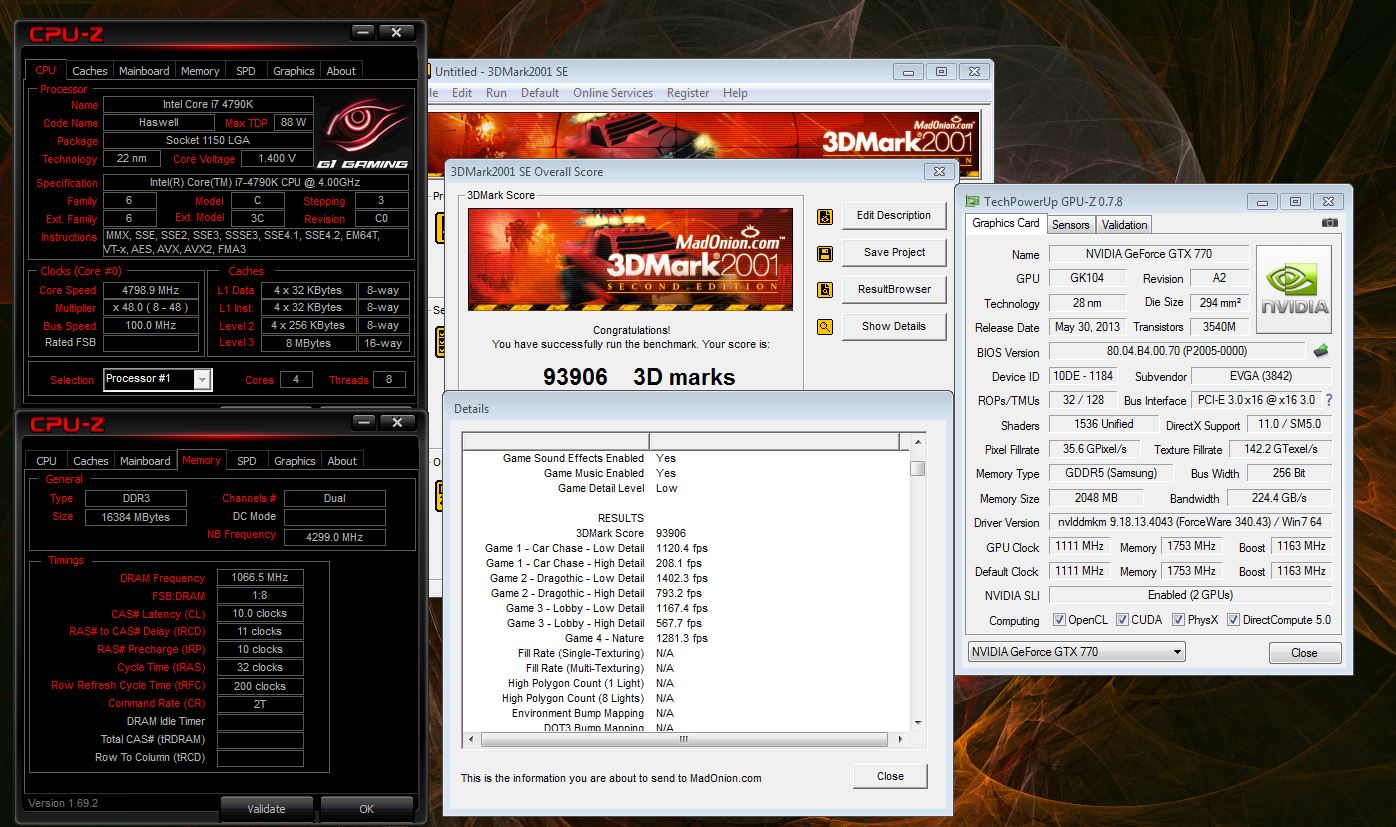
Task: Select the About tab in top CPU-Z window
Action: point(341,71)
